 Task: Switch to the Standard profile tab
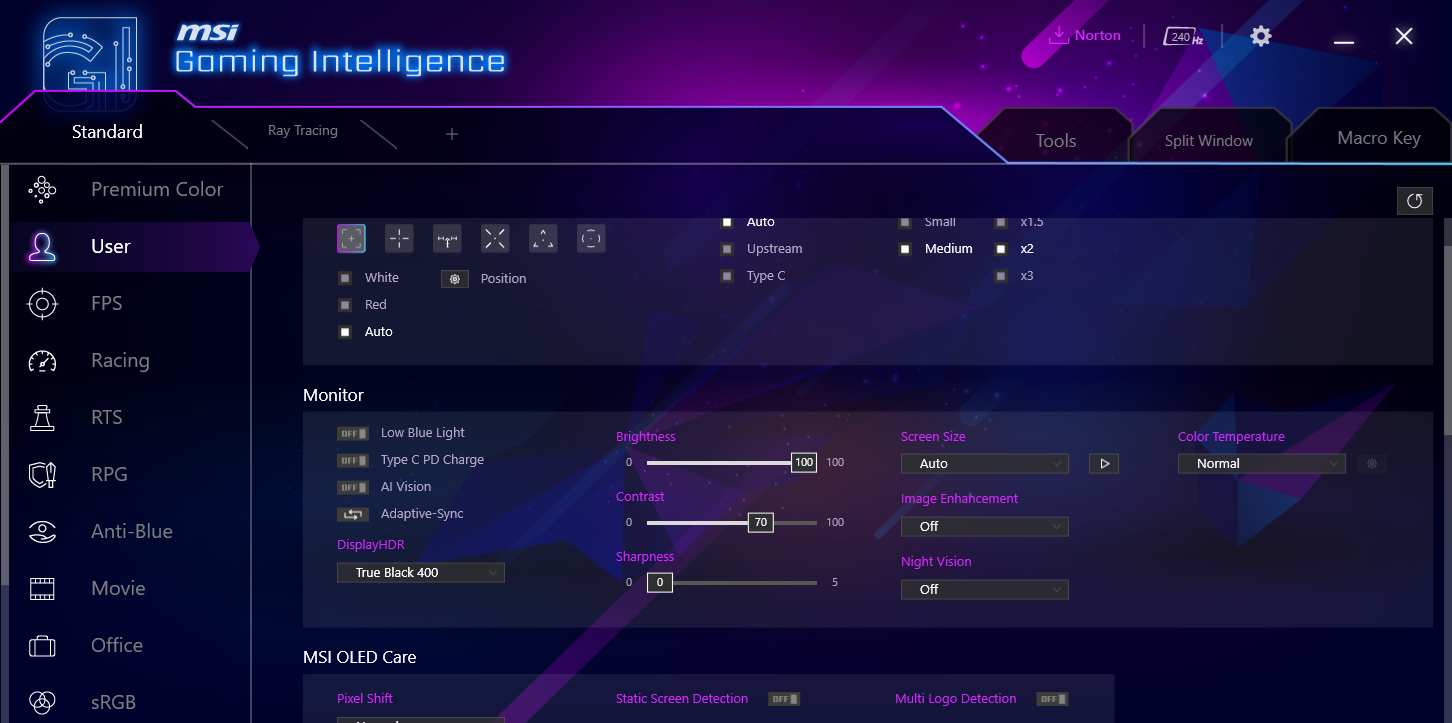click(x=107, y=132)
